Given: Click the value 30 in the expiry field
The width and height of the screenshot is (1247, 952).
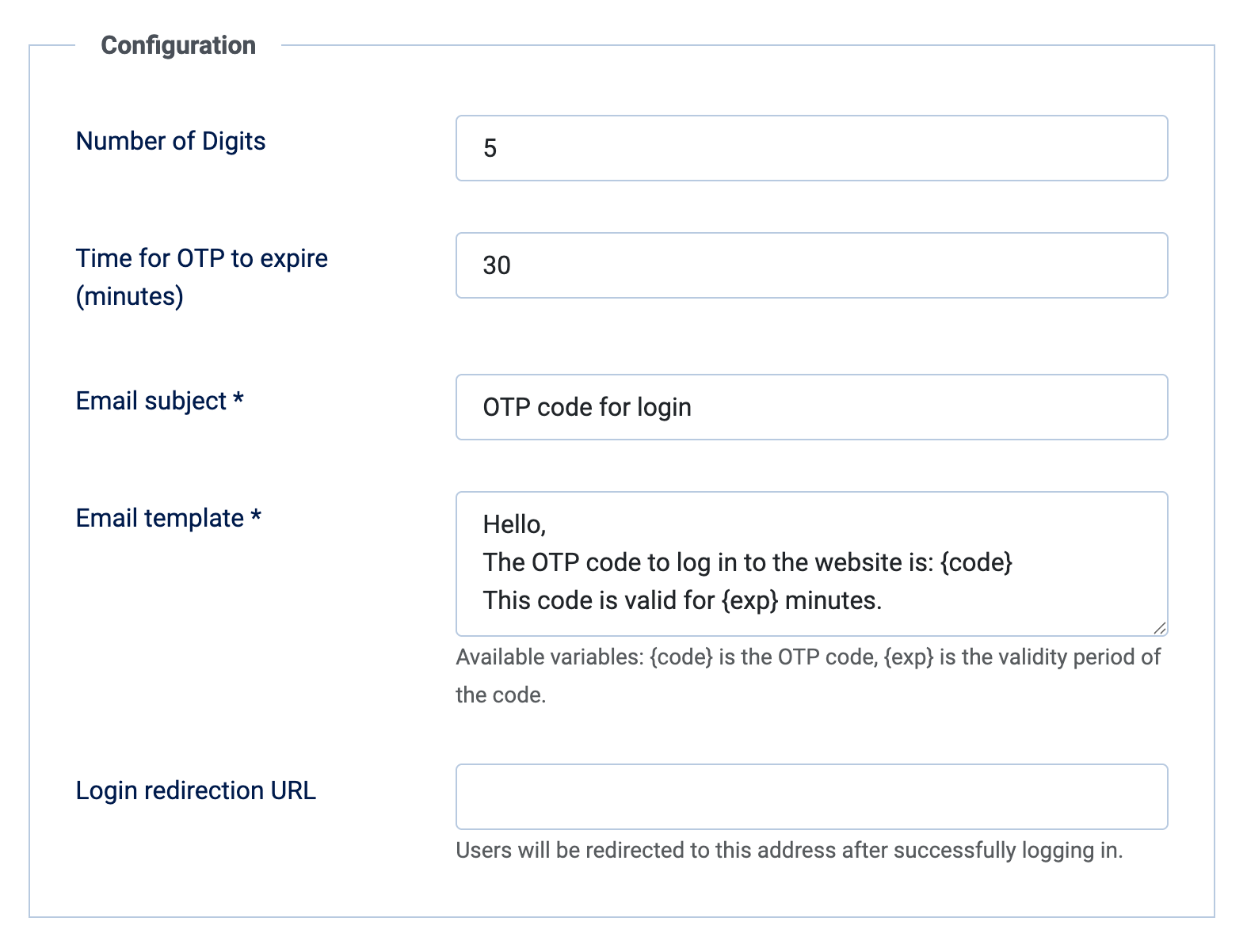Looking at the screenshot, I should click(x=497, y=265).
